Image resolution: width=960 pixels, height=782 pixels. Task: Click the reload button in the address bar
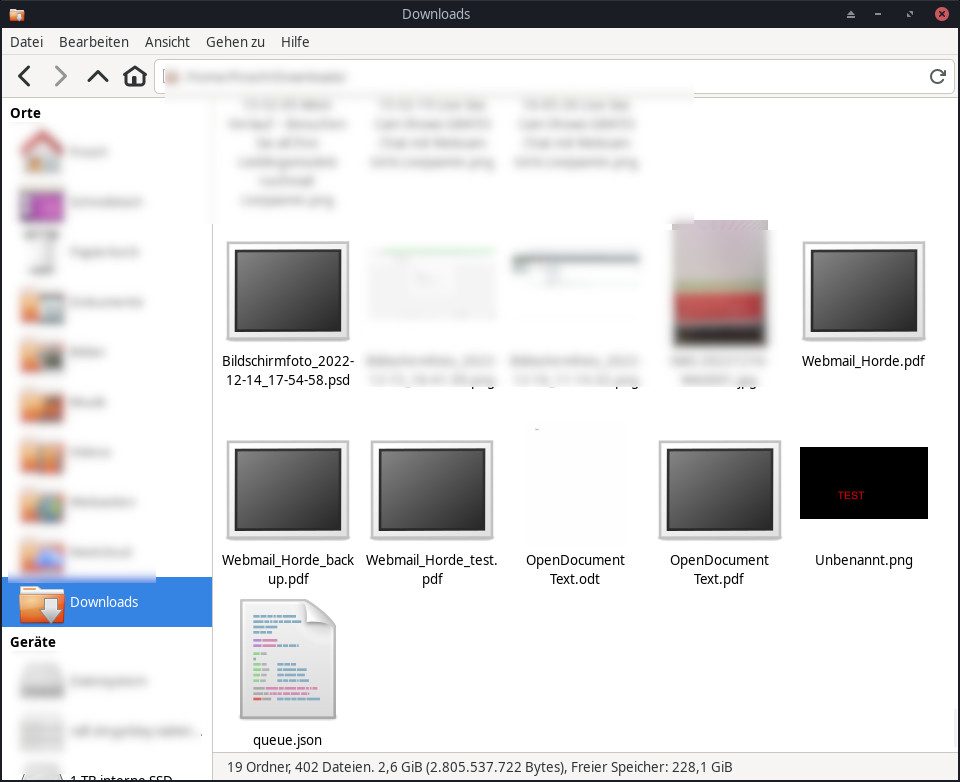click(x=937, y=76)
